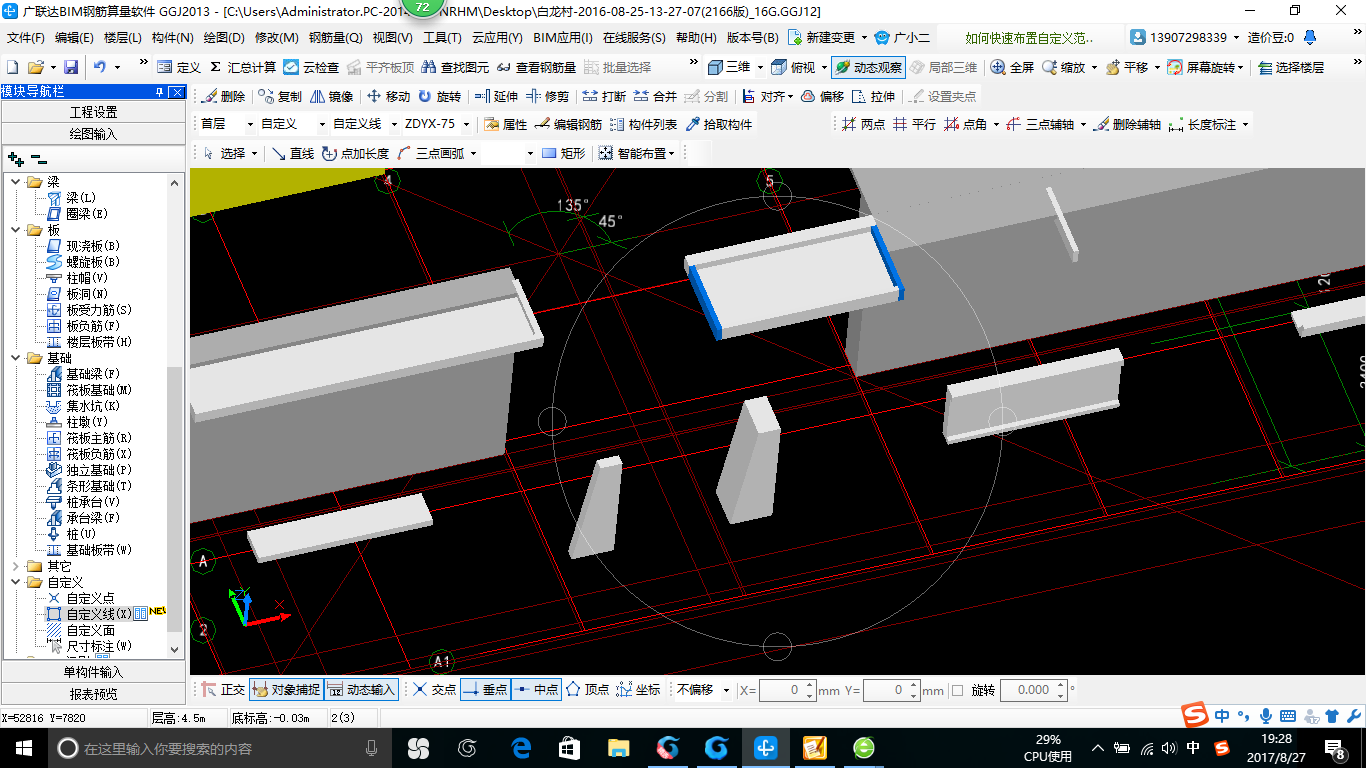Open the 三维 view dropdown arrow
Screen dimensions: 1366x768
pyautogui.click(x=760, y=67)
